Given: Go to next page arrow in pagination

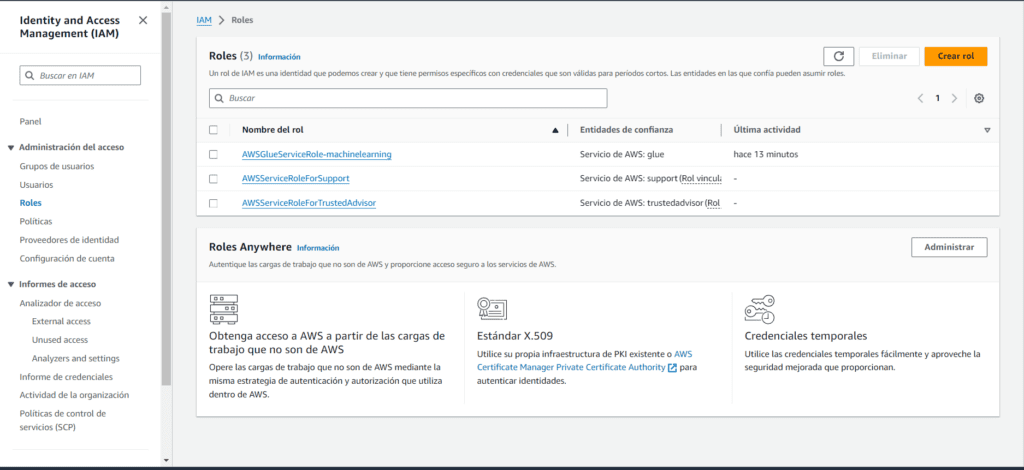Looking at the screenshot, I should pyautogui.click(x=955, y=98).
